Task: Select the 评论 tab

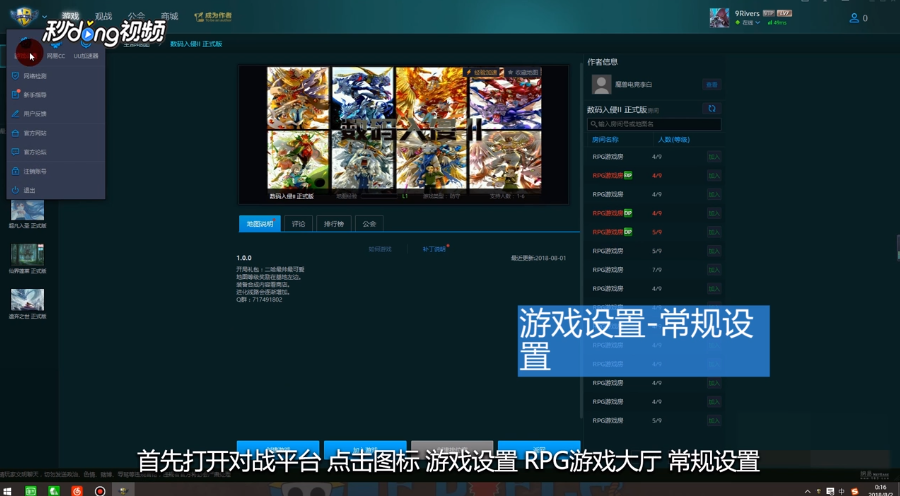Action: [298, 224]
